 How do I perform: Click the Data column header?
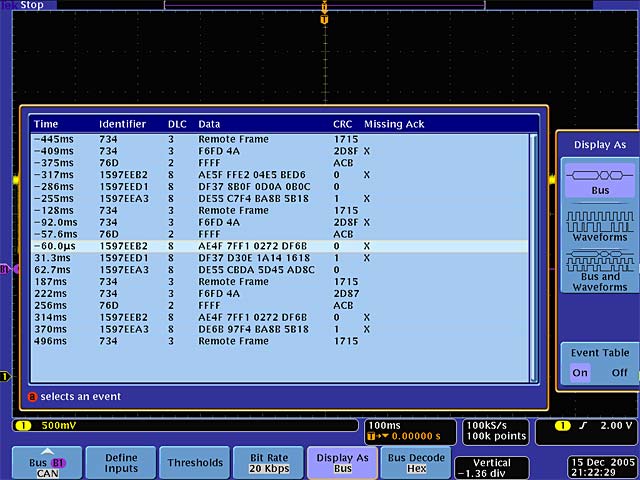point(209,124)
